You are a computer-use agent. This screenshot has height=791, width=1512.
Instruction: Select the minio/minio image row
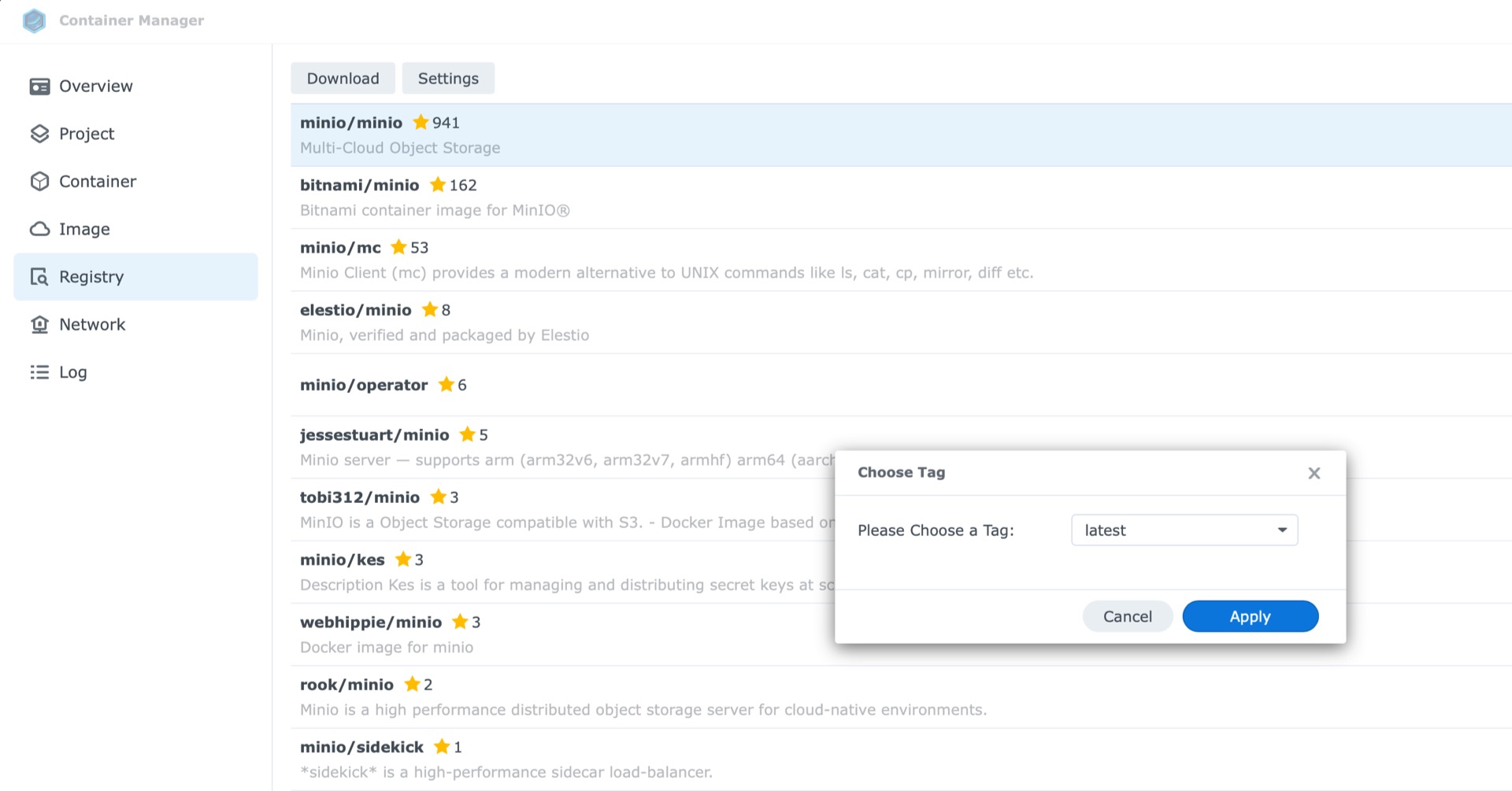901,135
